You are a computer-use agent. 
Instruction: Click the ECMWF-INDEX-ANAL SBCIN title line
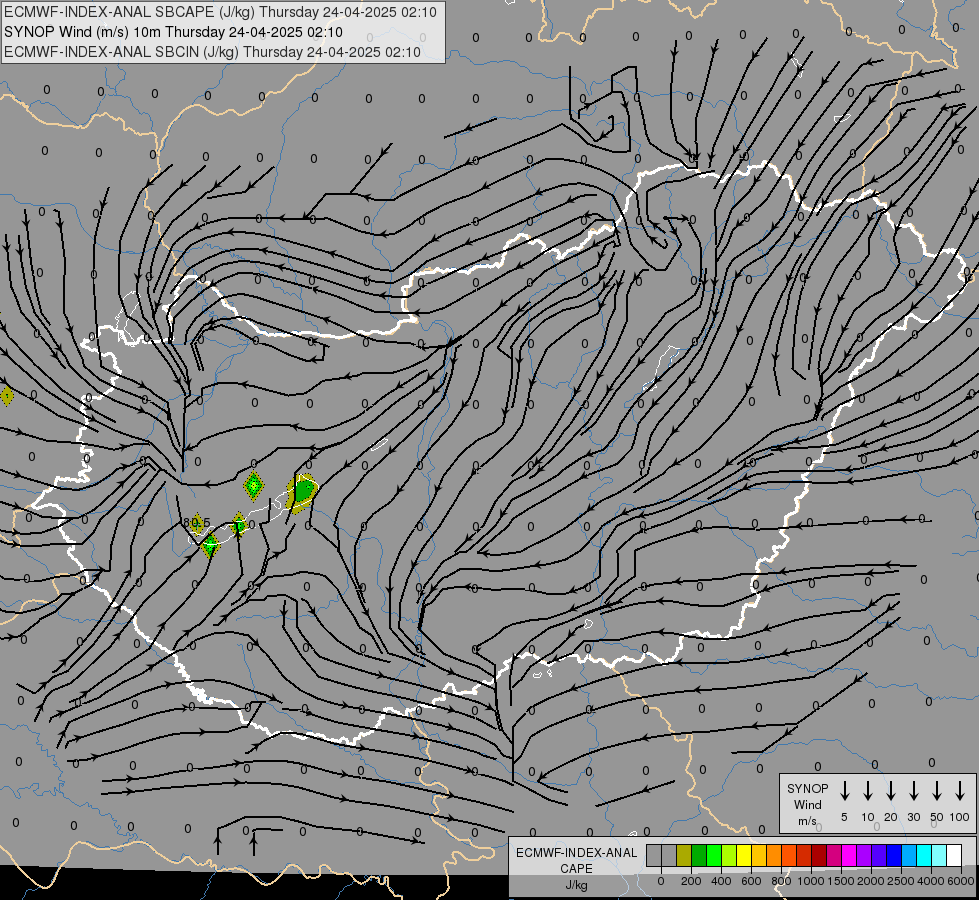[212, 52]
